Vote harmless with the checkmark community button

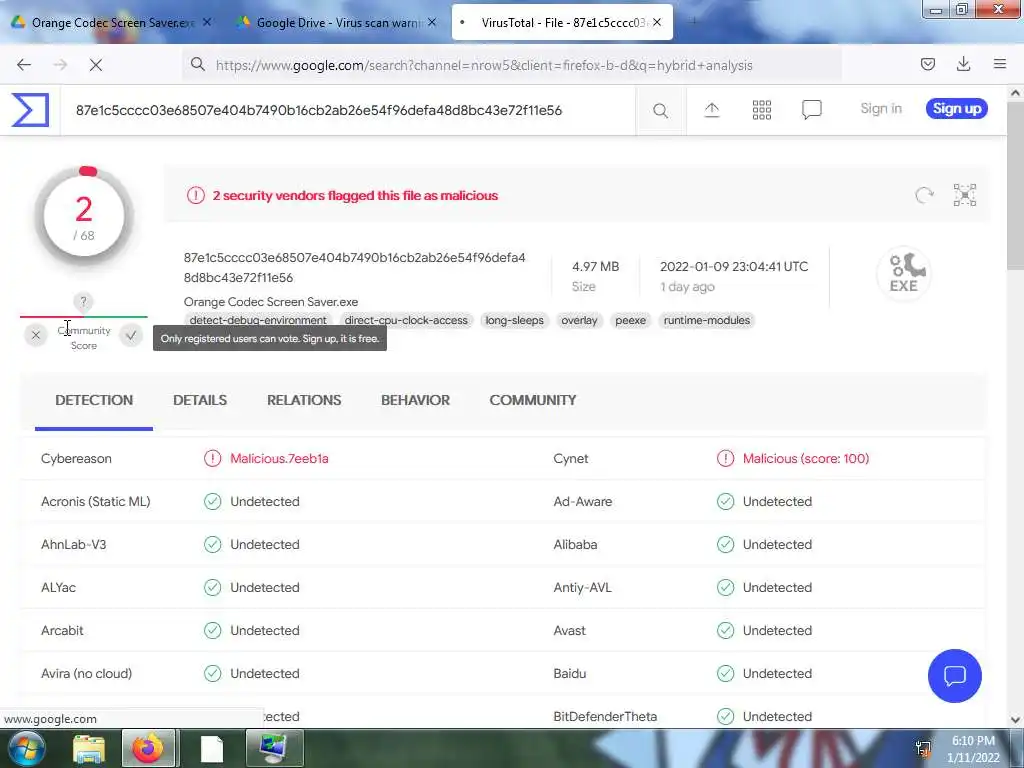click(131, 335)
